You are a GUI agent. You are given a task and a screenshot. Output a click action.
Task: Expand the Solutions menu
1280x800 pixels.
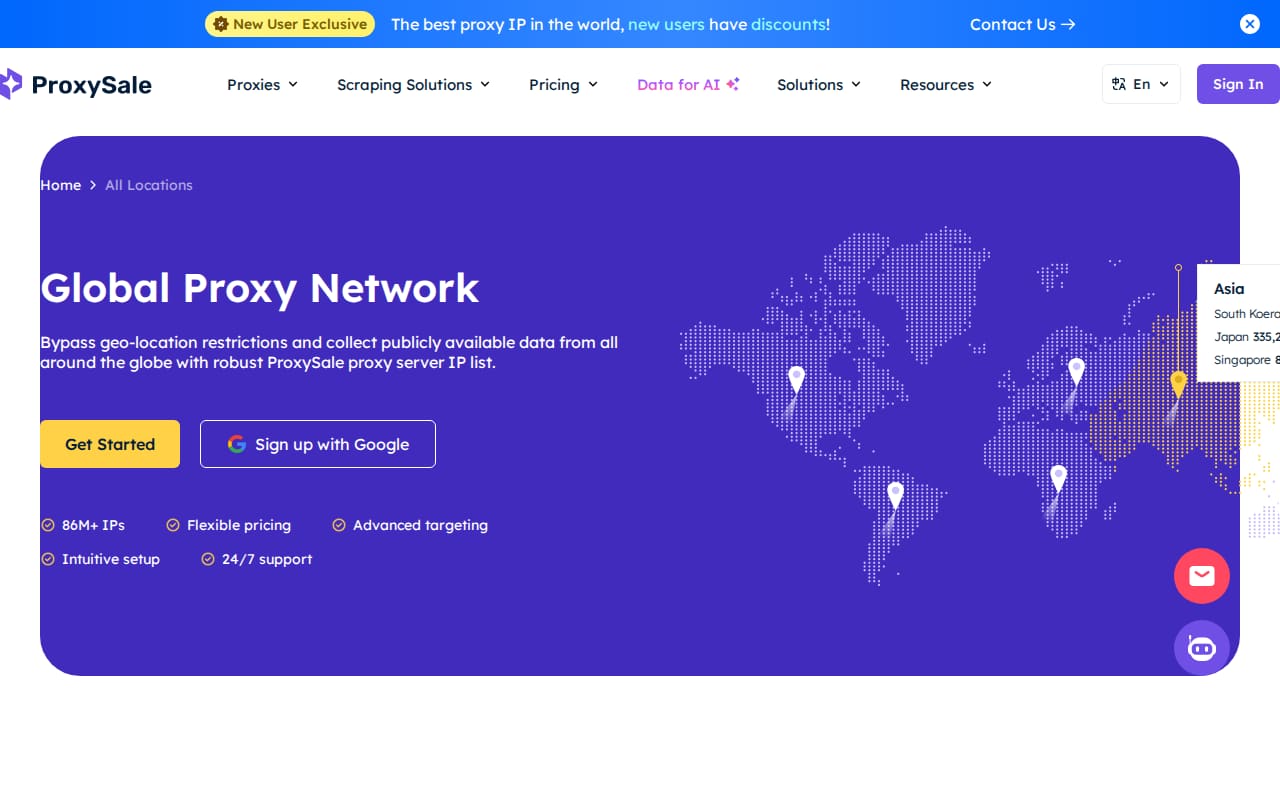(x=818, y=85)
